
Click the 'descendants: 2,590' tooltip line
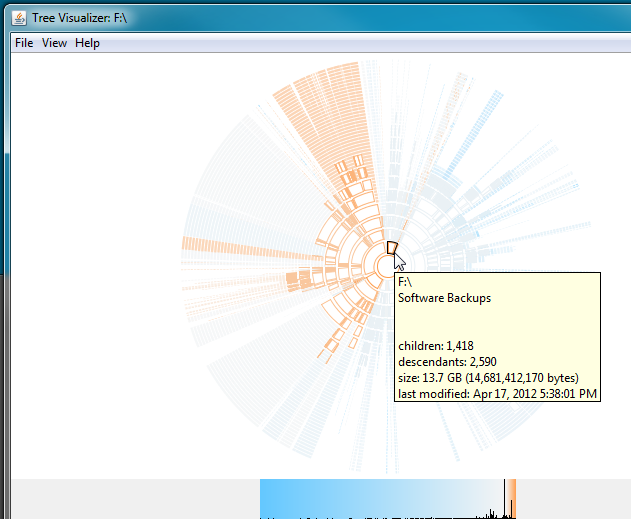tap(447, 362)
